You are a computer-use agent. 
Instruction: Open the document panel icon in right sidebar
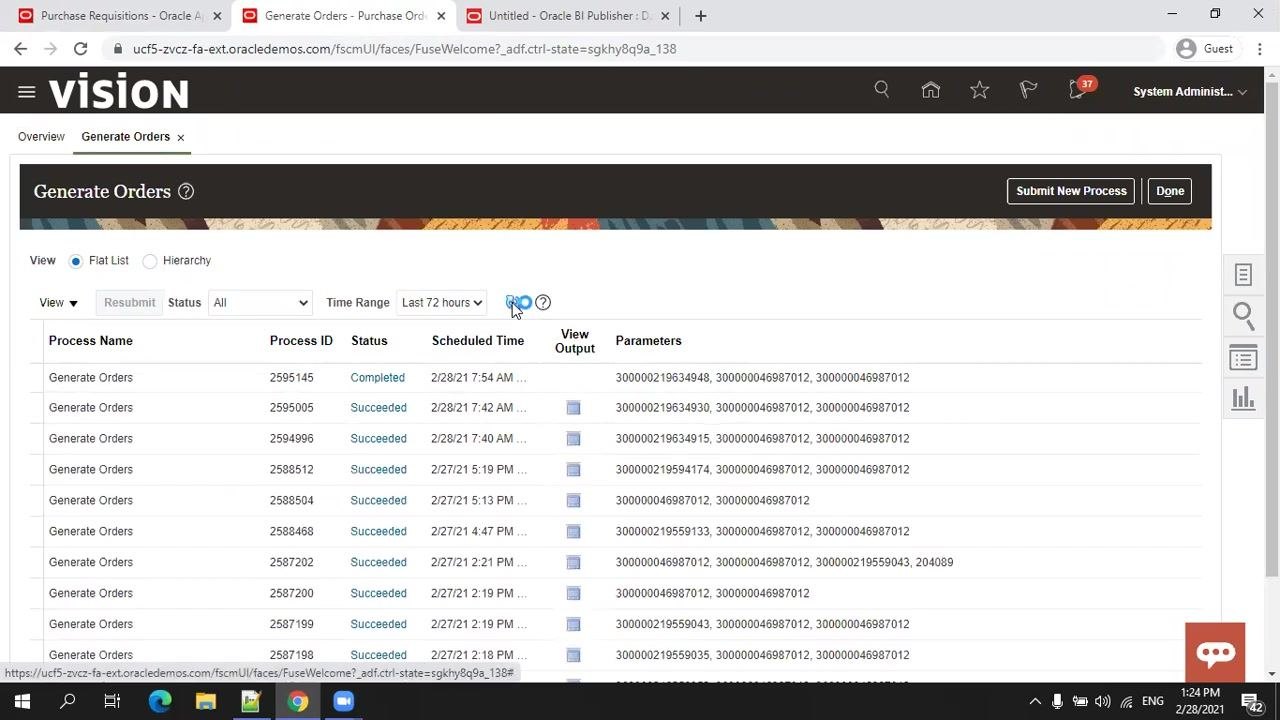click(x=1243, y=275)
